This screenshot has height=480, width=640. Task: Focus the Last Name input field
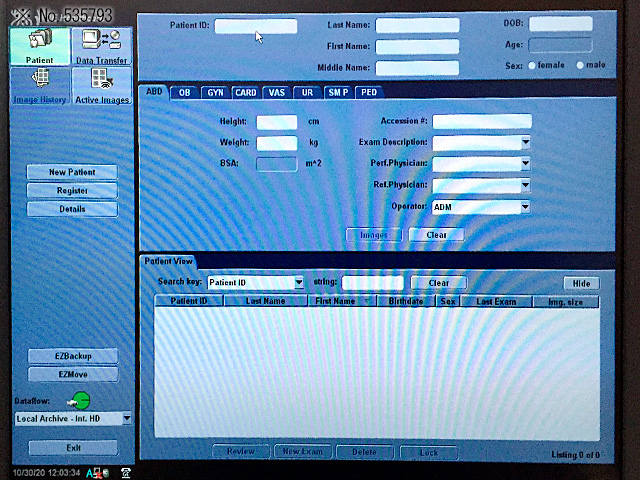click(417, 25)
